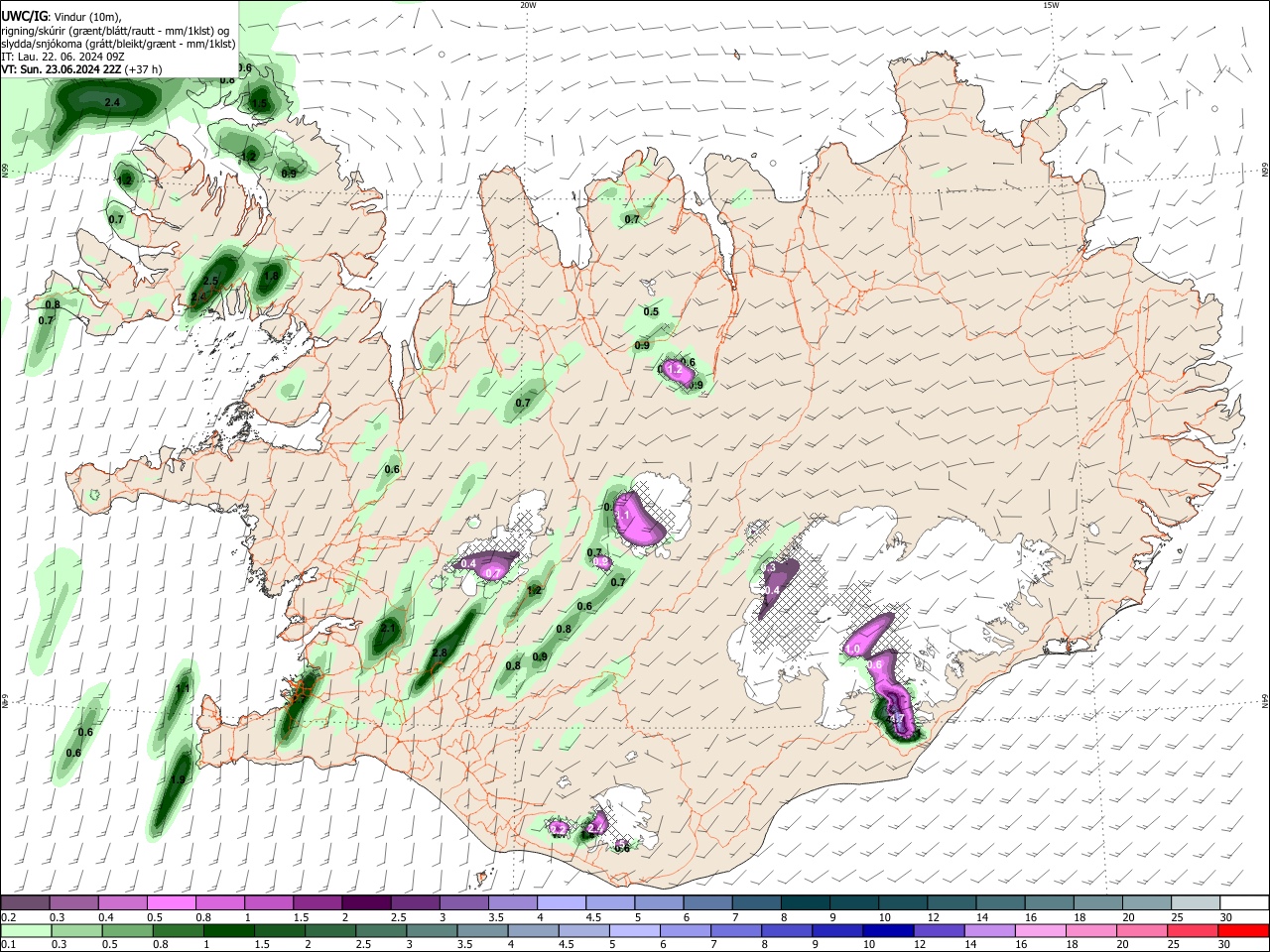Click the '1.0' snow value on Vatnajökull
The image size is (1270, 952).
(852, 650)
